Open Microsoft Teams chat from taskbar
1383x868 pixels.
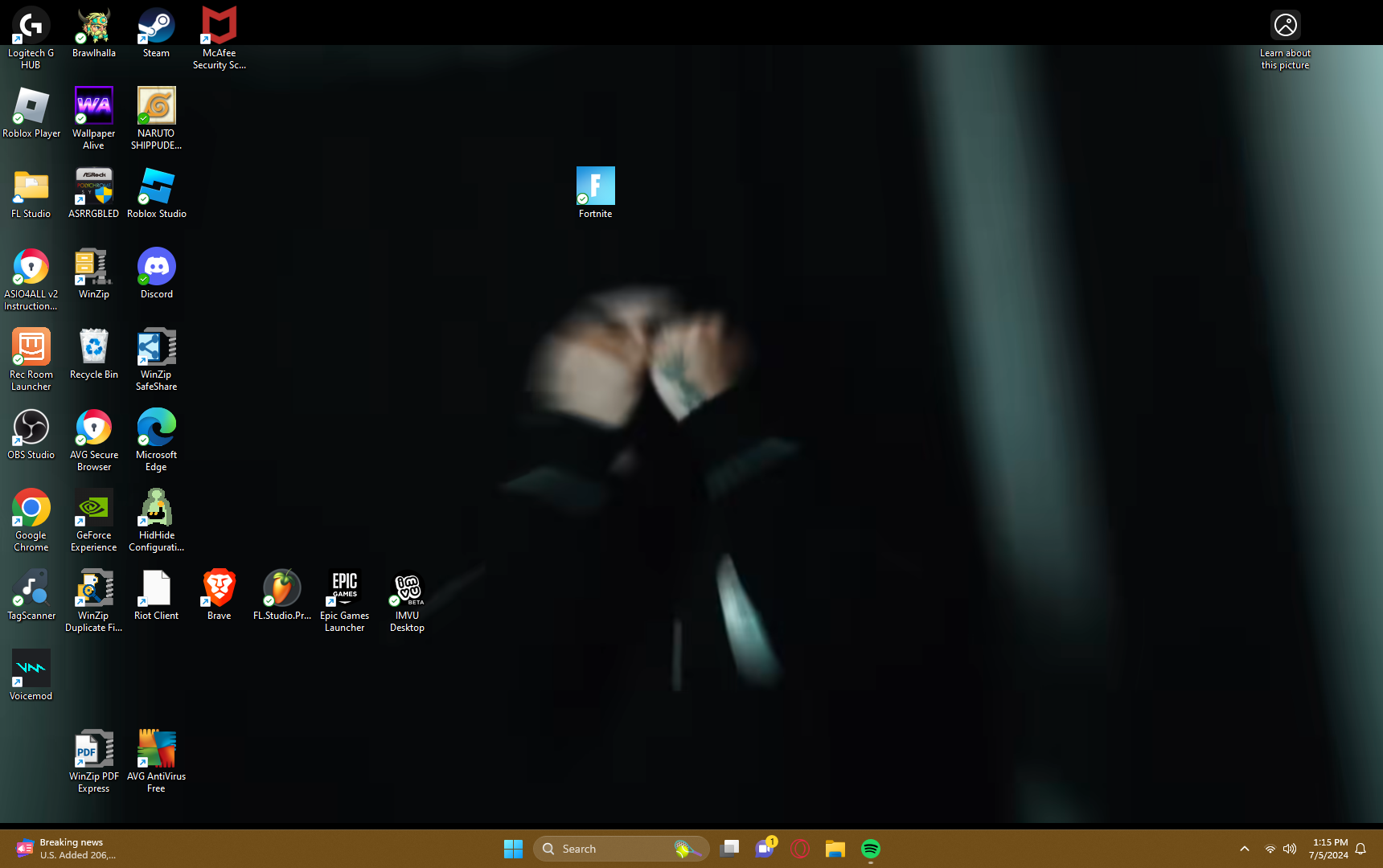(765, 849)
